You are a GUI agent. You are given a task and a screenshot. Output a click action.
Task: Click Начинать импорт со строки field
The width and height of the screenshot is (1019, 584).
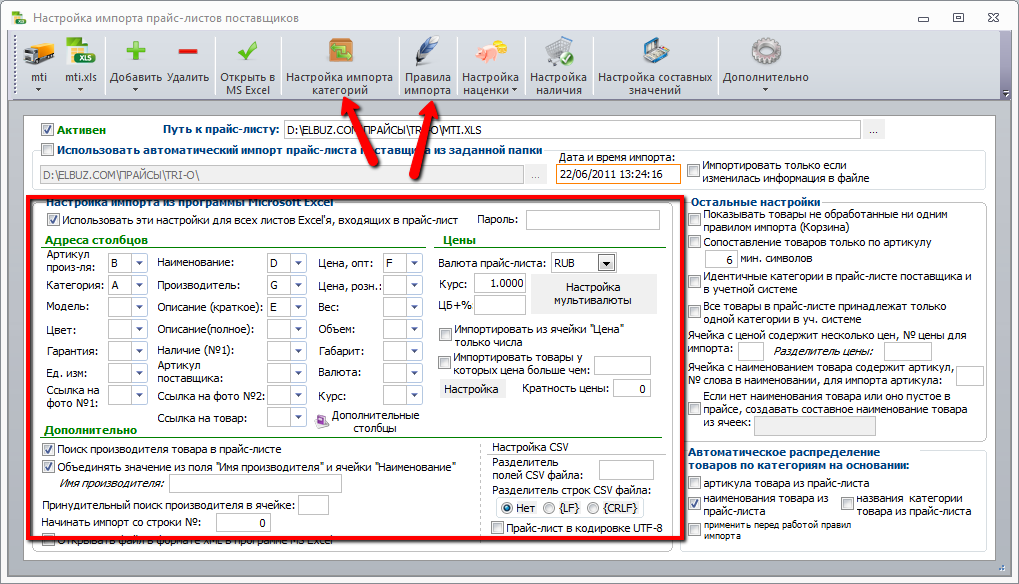click(243, 522)
